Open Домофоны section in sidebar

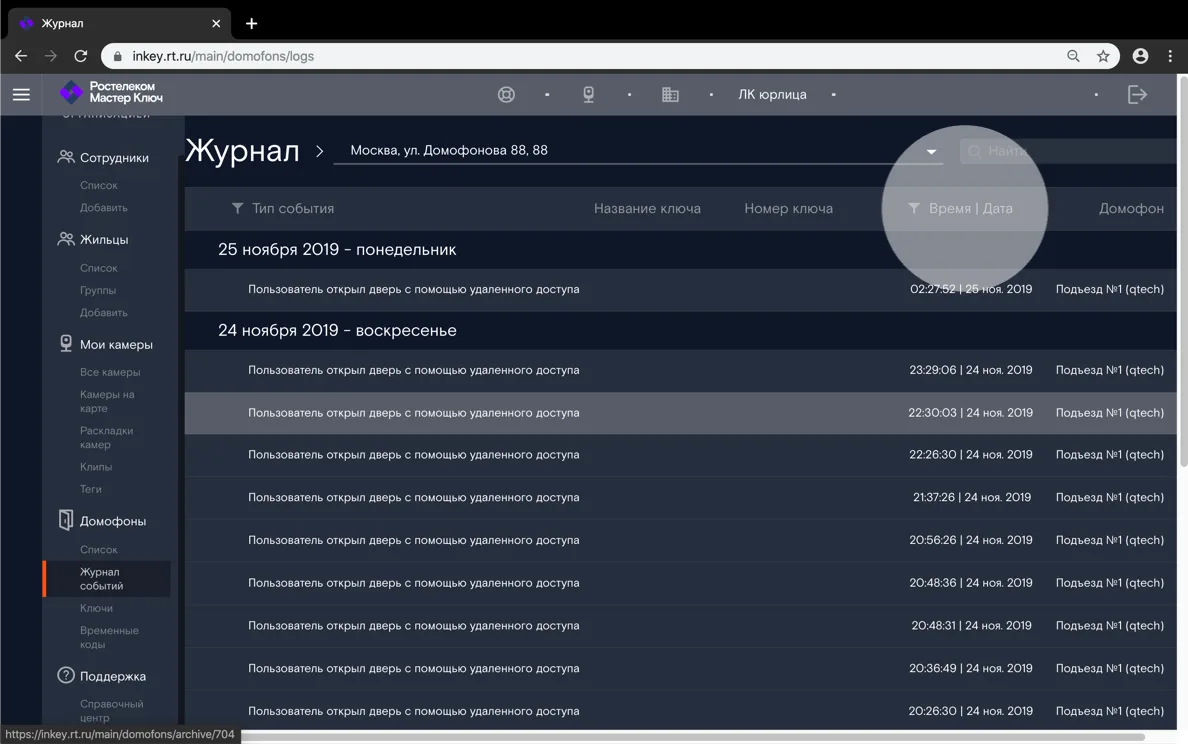click(x=113, y=521)
